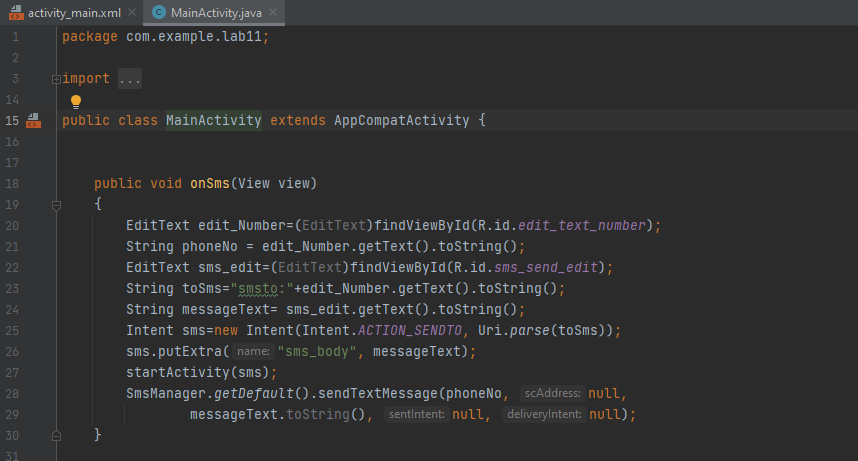
Task: Click the onSms method name
Action: [x=210, y=183]
